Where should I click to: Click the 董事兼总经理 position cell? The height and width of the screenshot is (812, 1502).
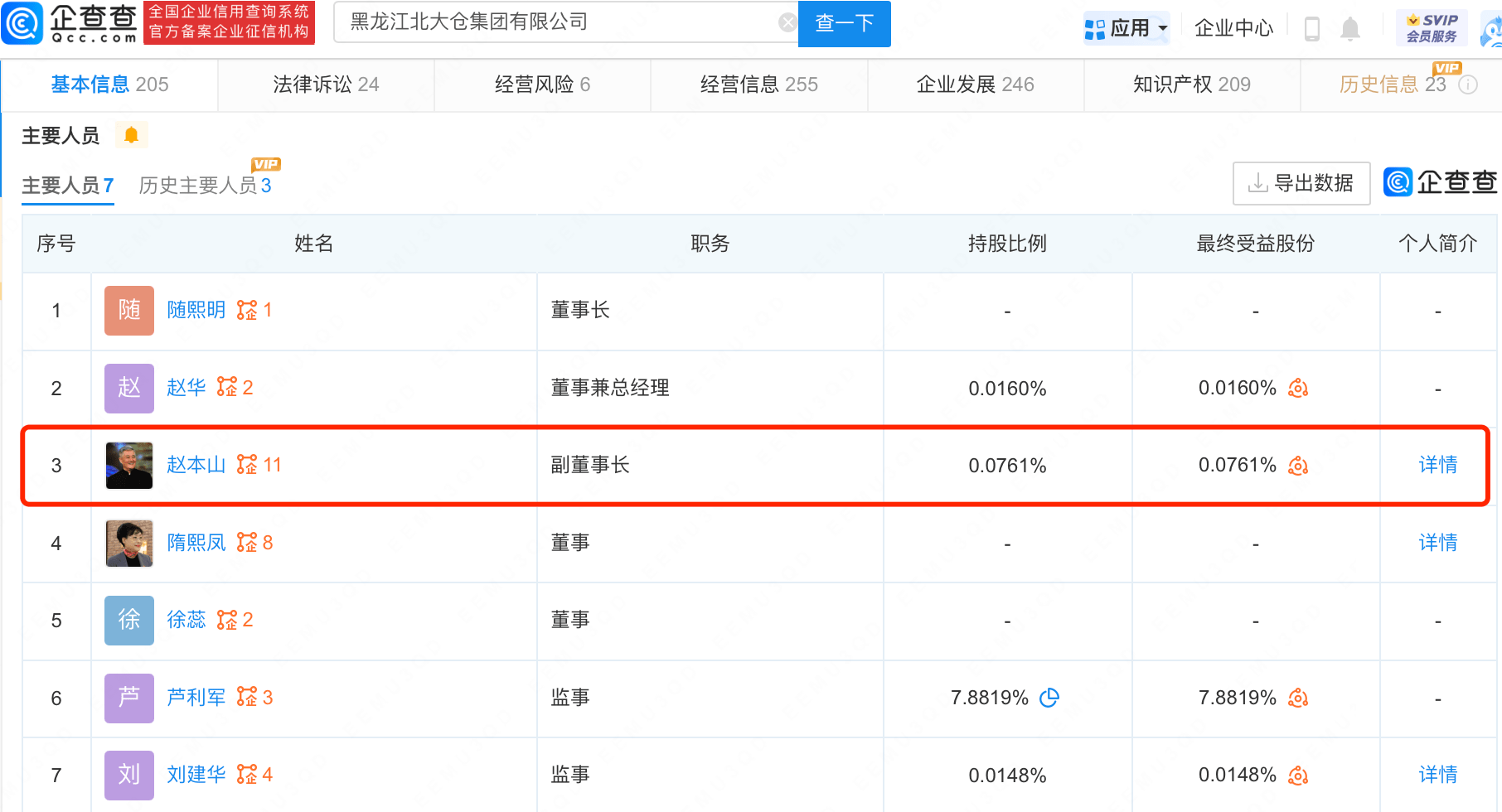tap(710, 388)
